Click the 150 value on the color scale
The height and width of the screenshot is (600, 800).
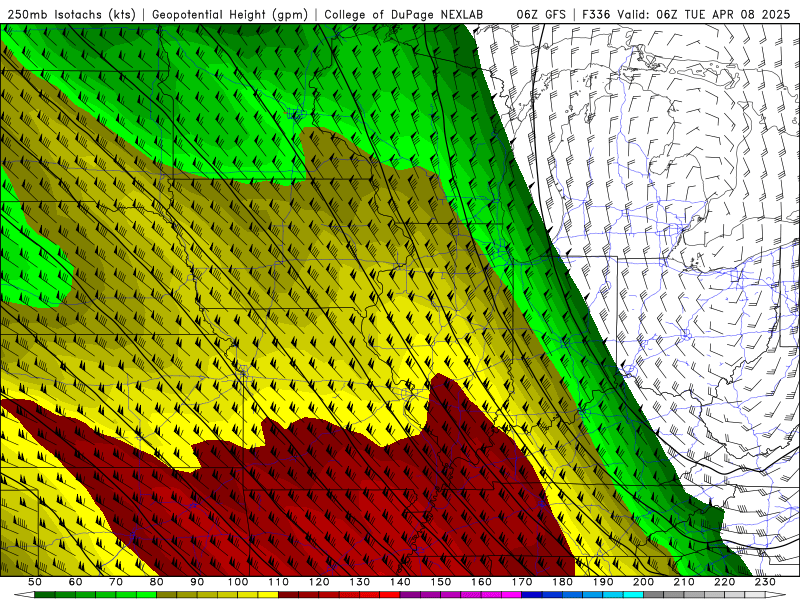(441, 582)
